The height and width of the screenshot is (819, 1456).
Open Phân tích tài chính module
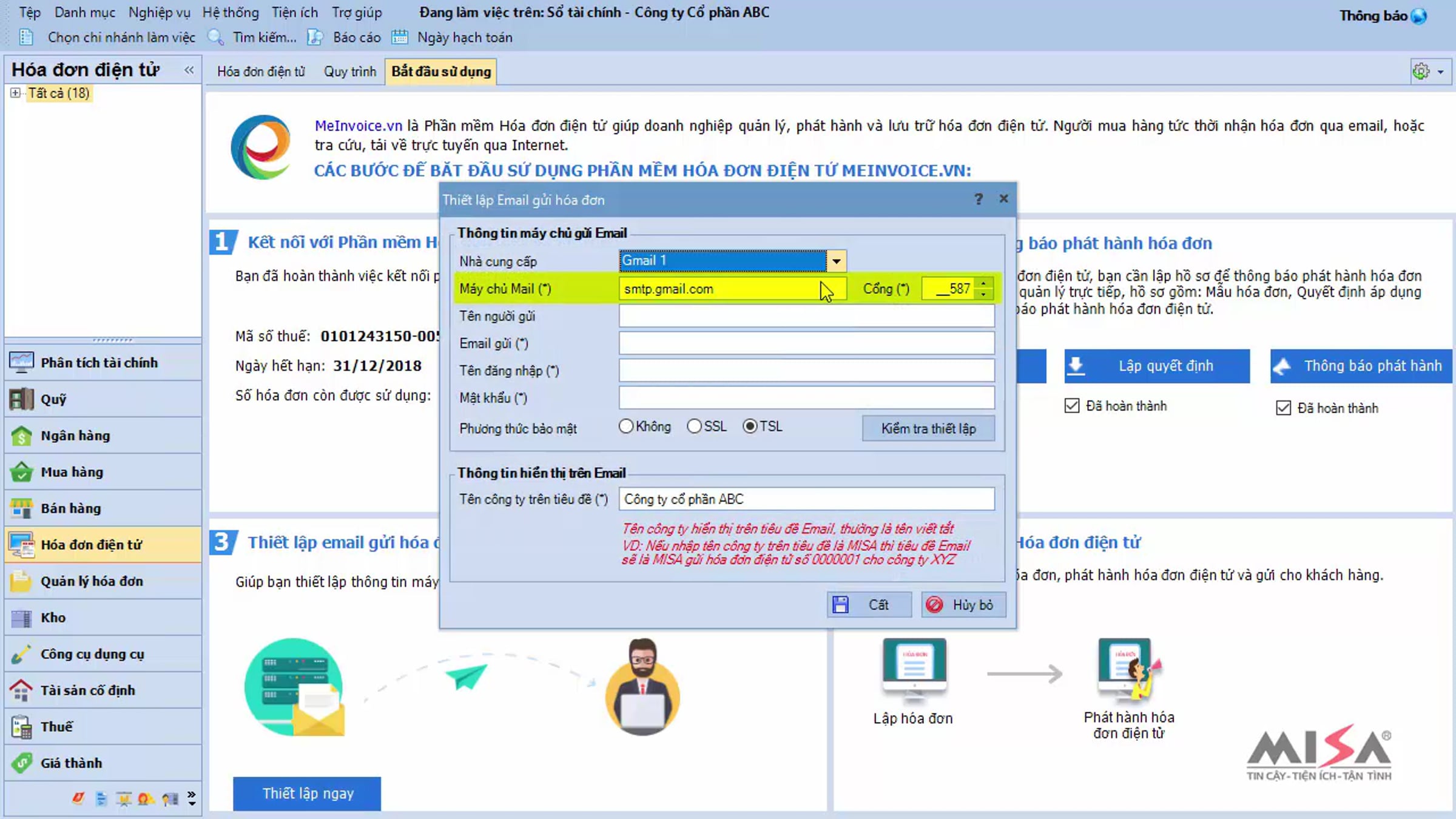(103, 363)
